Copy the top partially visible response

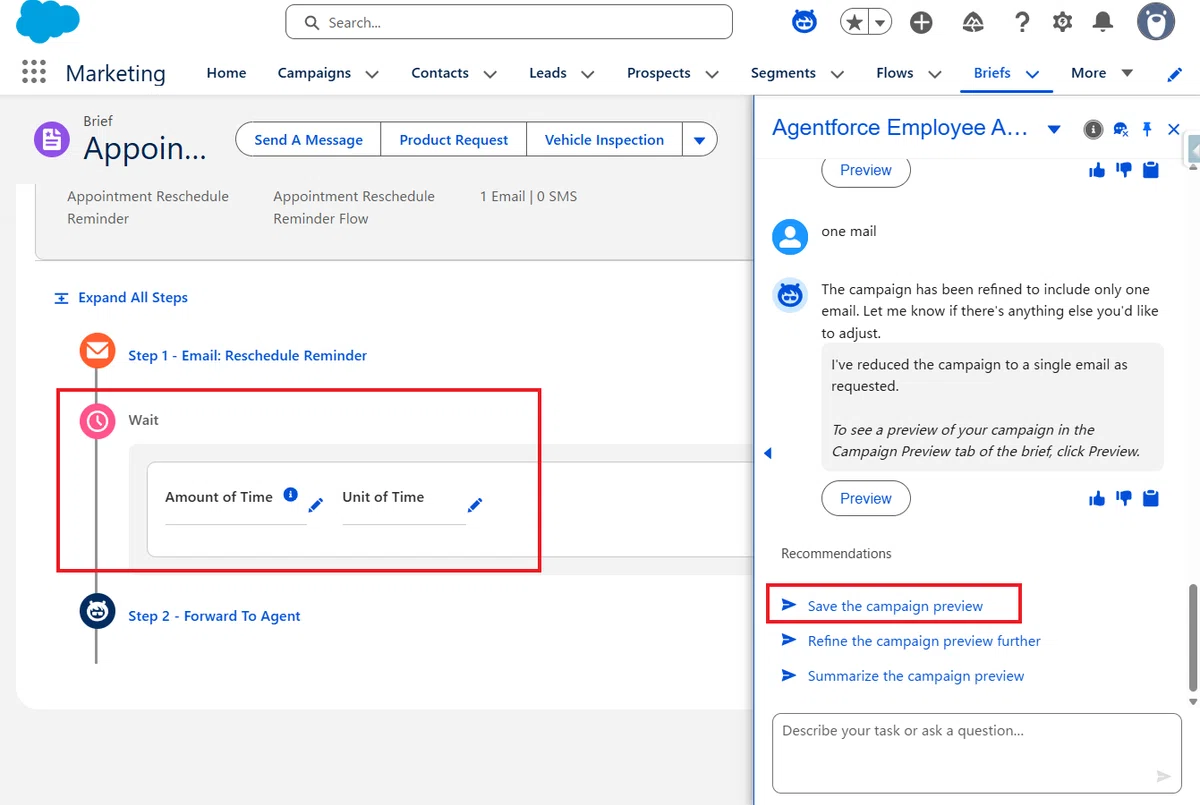pos(1151,170)
